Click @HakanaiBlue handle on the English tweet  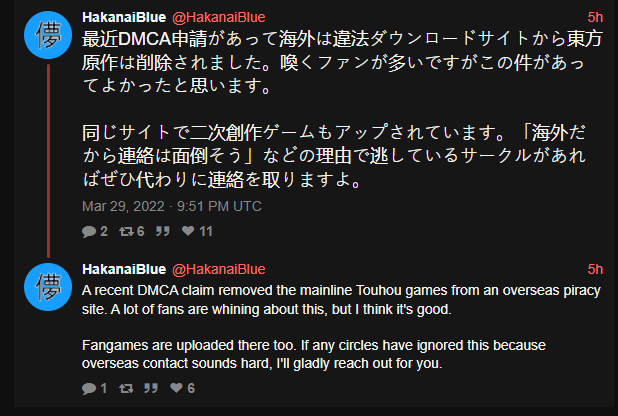[219, 268]
